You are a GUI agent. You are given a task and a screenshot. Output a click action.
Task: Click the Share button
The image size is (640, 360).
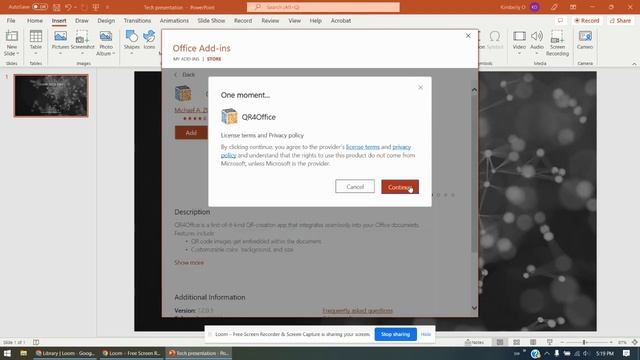[x=620, y=20]
